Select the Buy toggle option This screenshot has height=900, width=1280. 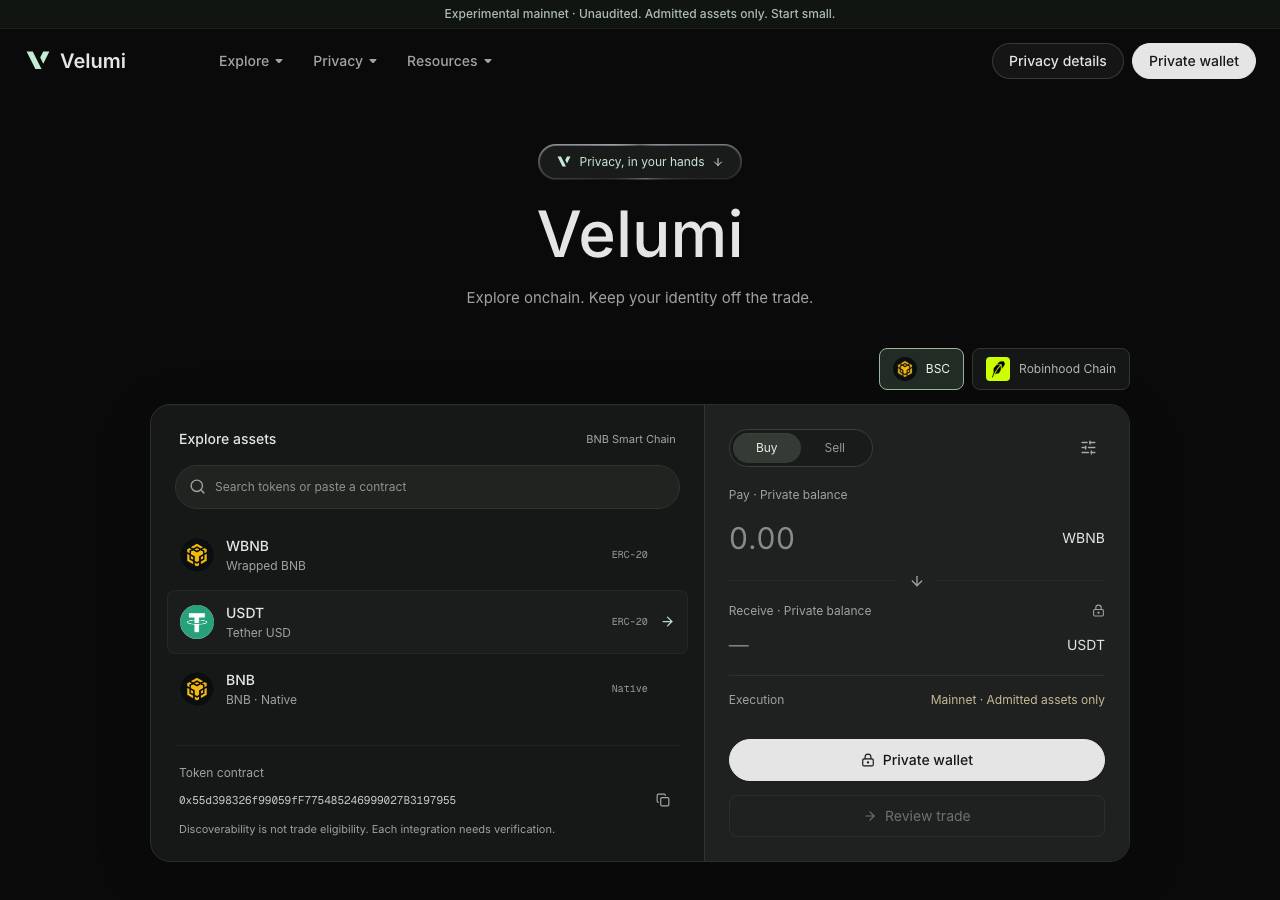click(x=767, y=448)
